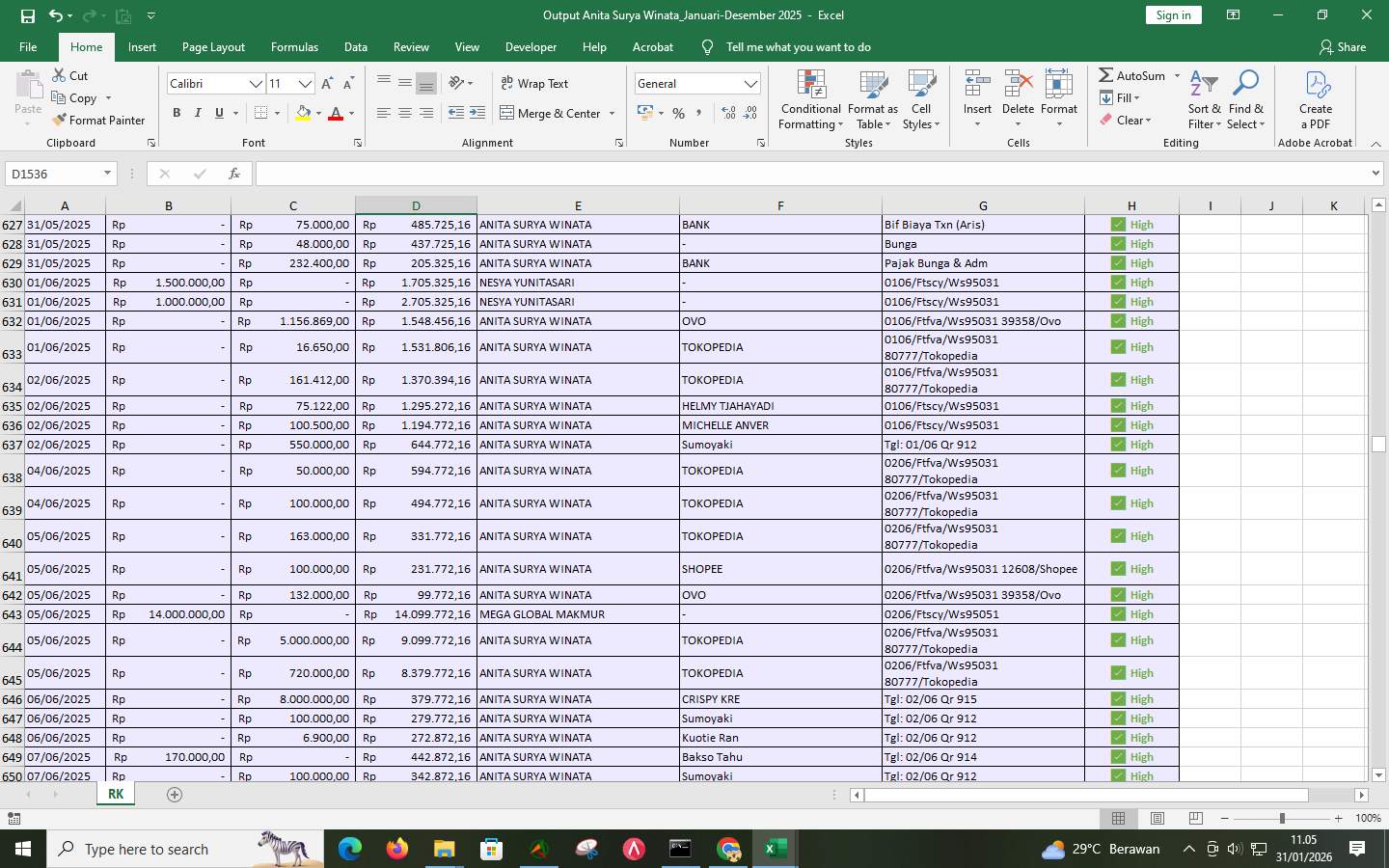This screenshot has width=1389, height=868.
Task: Click the Share button
Action: coord(1343,46)
